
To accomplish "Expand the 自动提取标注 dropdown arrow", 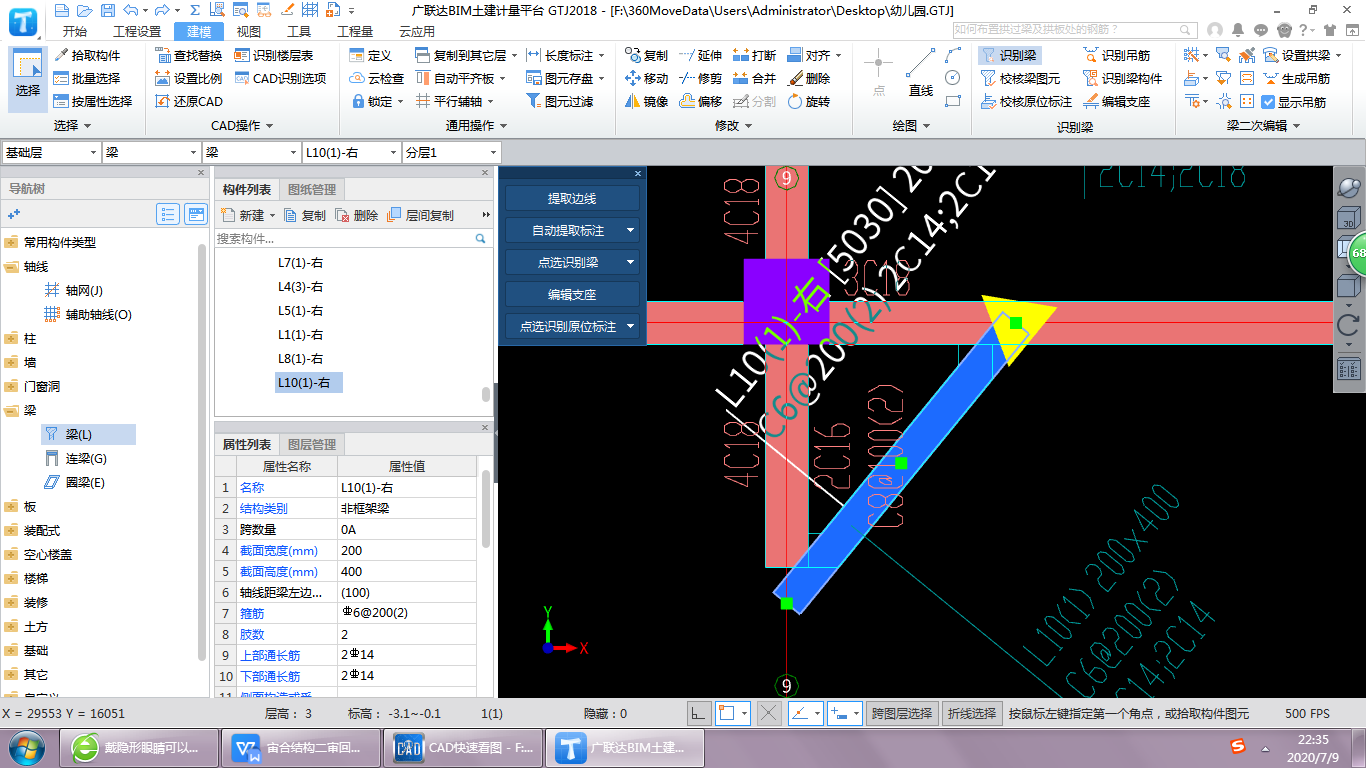I will coord(631,230).
